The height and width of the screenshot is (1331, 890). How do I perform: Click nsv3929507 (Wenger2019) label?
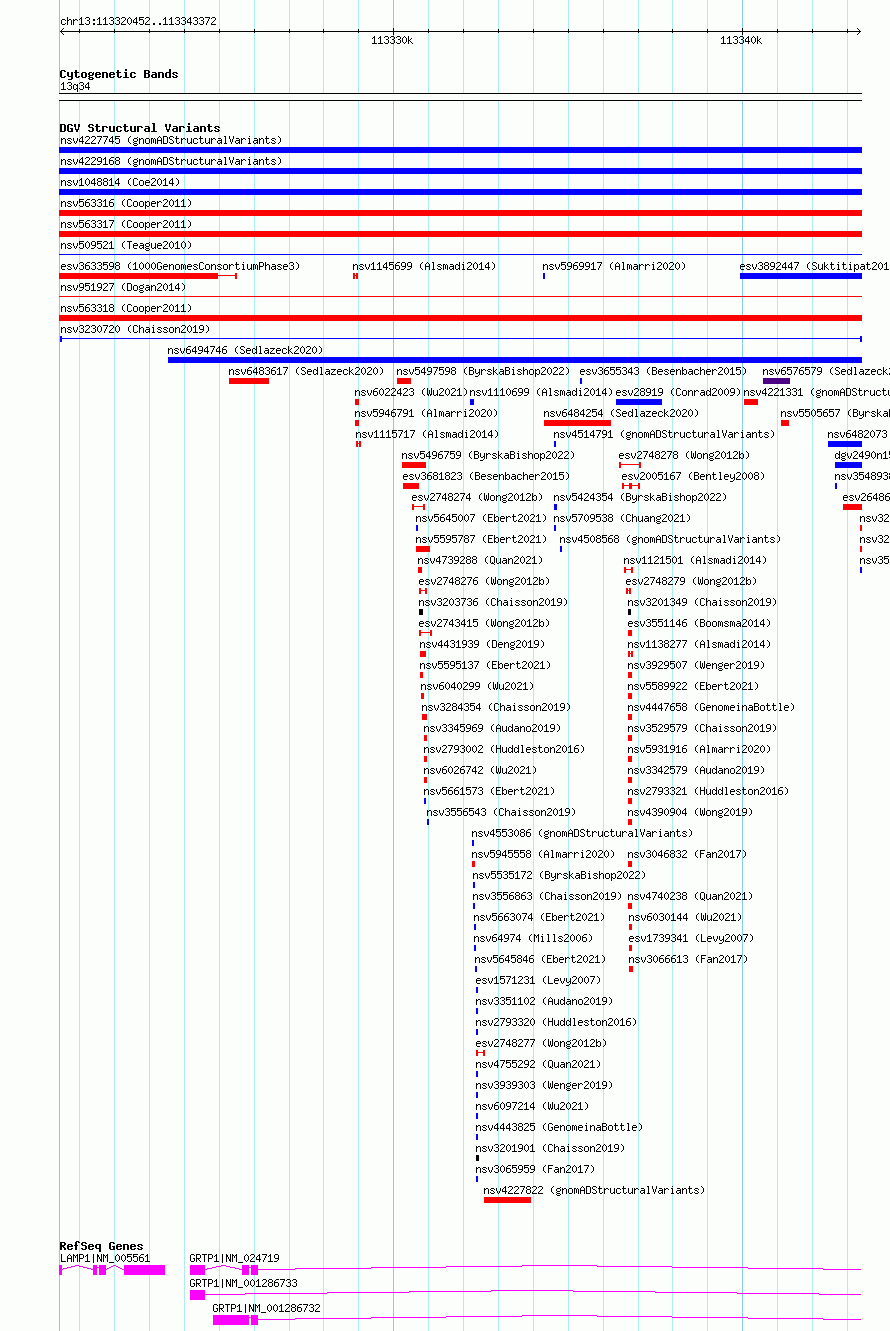click(696, 665)
